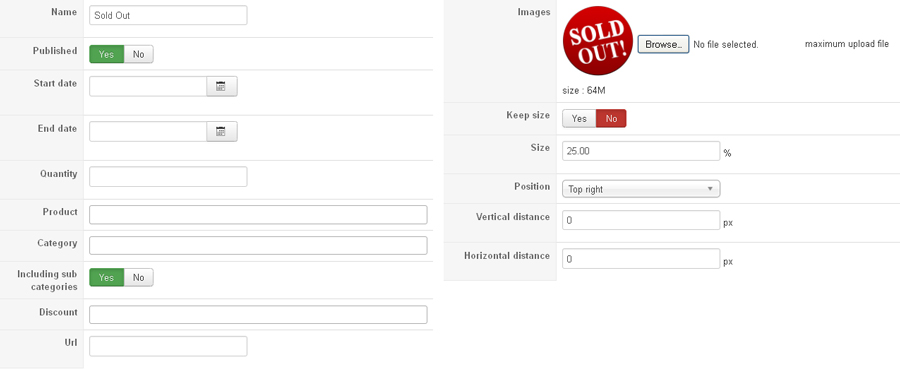The height and width of the screenshot is (373, 900).
Task: Set Published to No
Action: 139,55
